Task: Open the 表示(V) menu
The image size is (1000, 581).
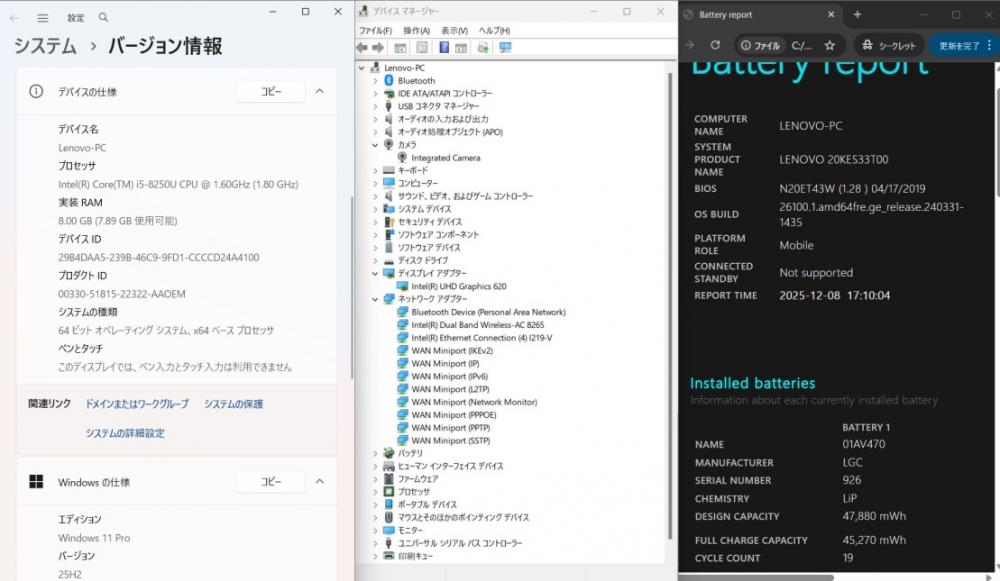Action: pyautogui.click(x=454, y=31)
